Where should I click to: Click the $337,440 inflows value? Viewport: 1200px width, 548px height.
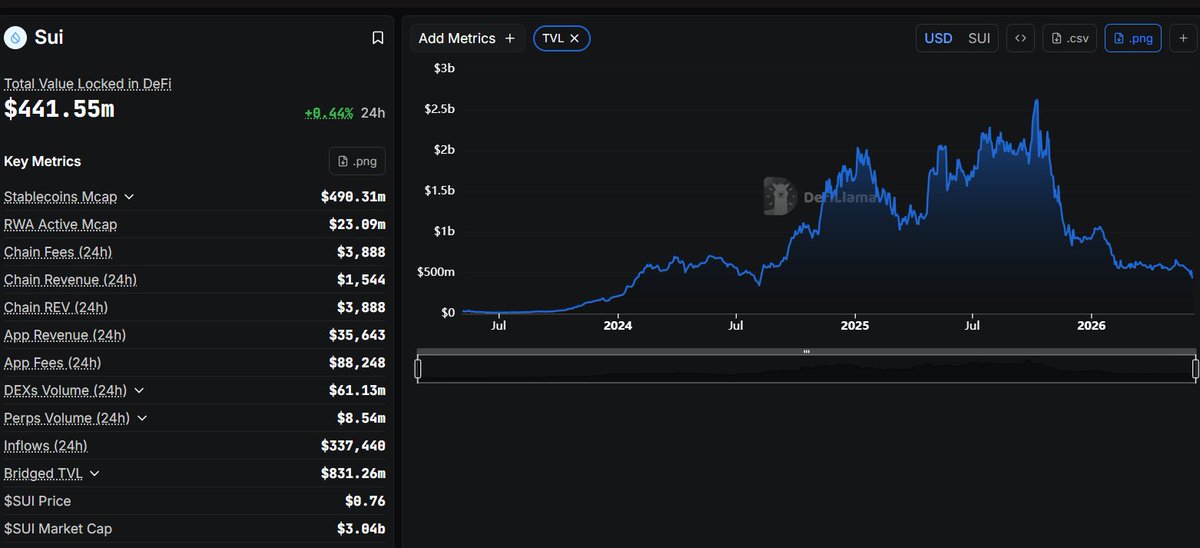coord(353,446)
